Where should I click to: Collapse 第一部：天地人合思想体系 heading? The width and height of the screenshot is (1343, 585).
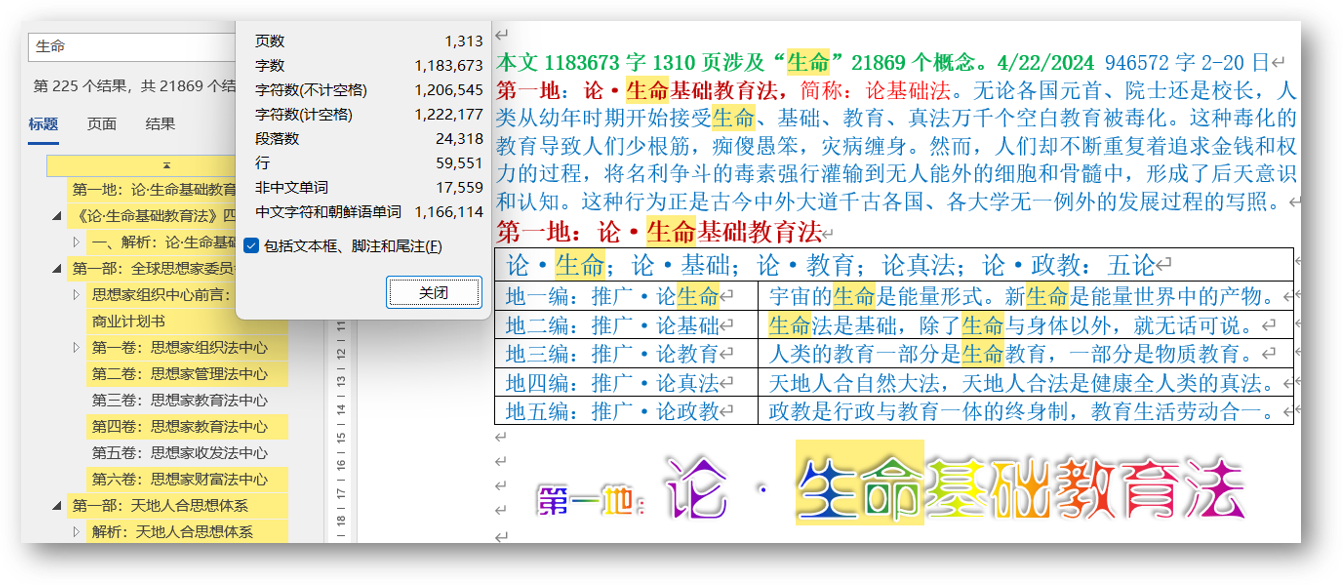(57, 505)
